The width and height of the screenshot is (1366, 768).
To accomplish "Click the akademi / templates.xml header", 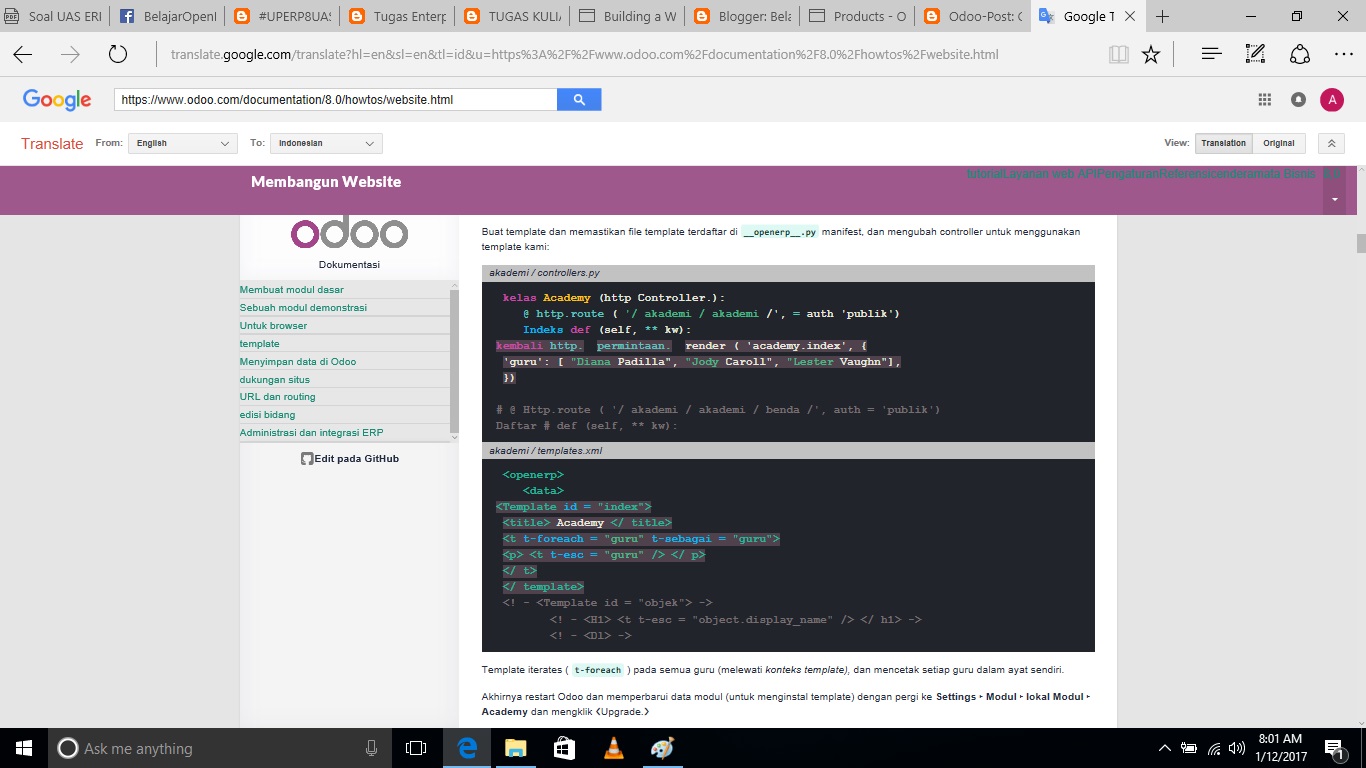I will [x=788, y=450].
